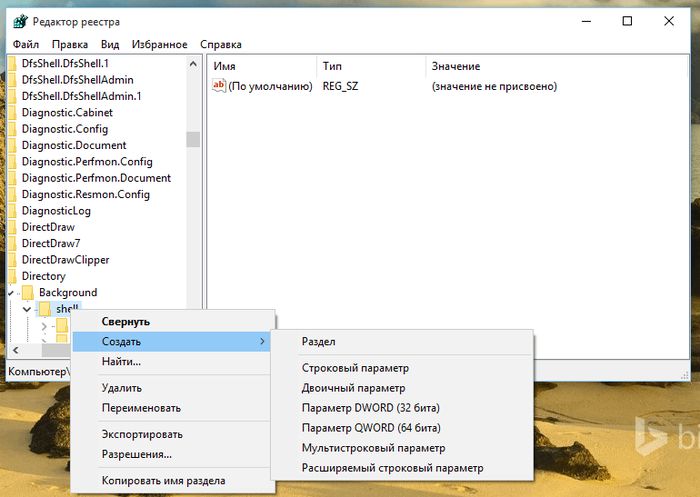Choose Раздел in the Создать submenu
This screenshot has height=497, width=700.
pyautogui.click(x=319, y=342)
